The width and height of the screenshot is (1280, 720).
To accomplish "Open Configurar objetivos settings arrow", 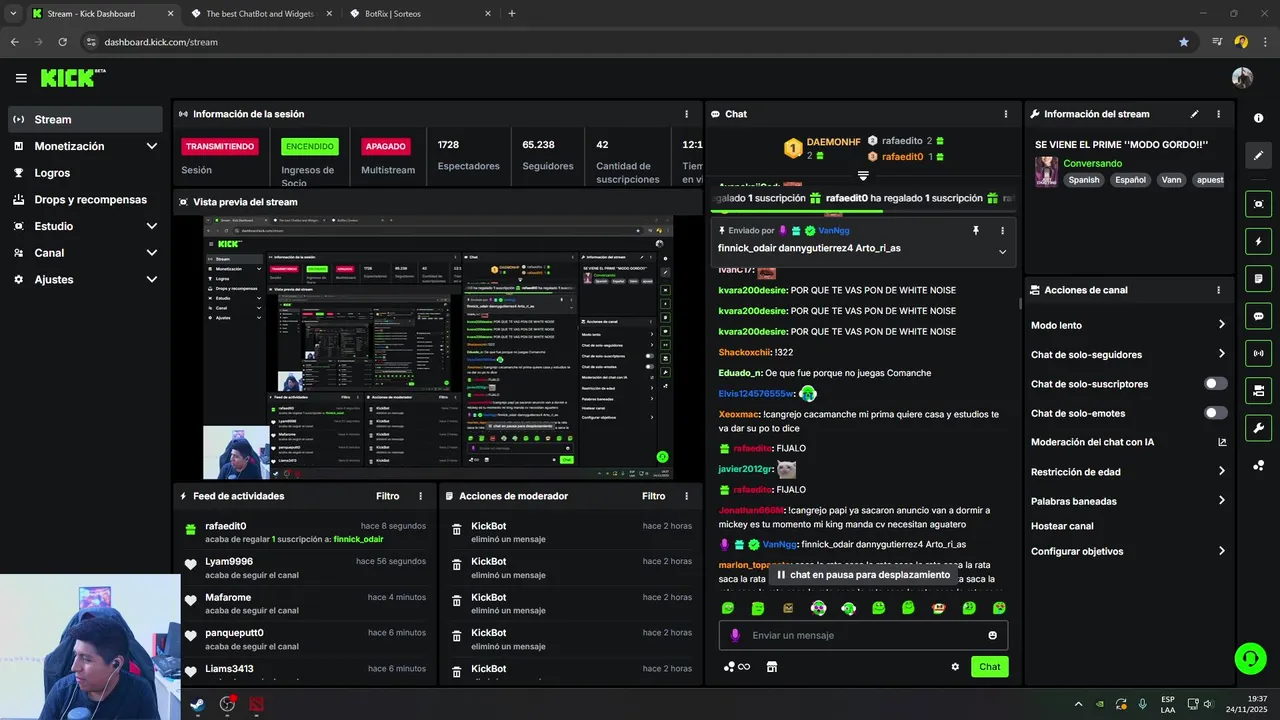I will coord(1221,551).
